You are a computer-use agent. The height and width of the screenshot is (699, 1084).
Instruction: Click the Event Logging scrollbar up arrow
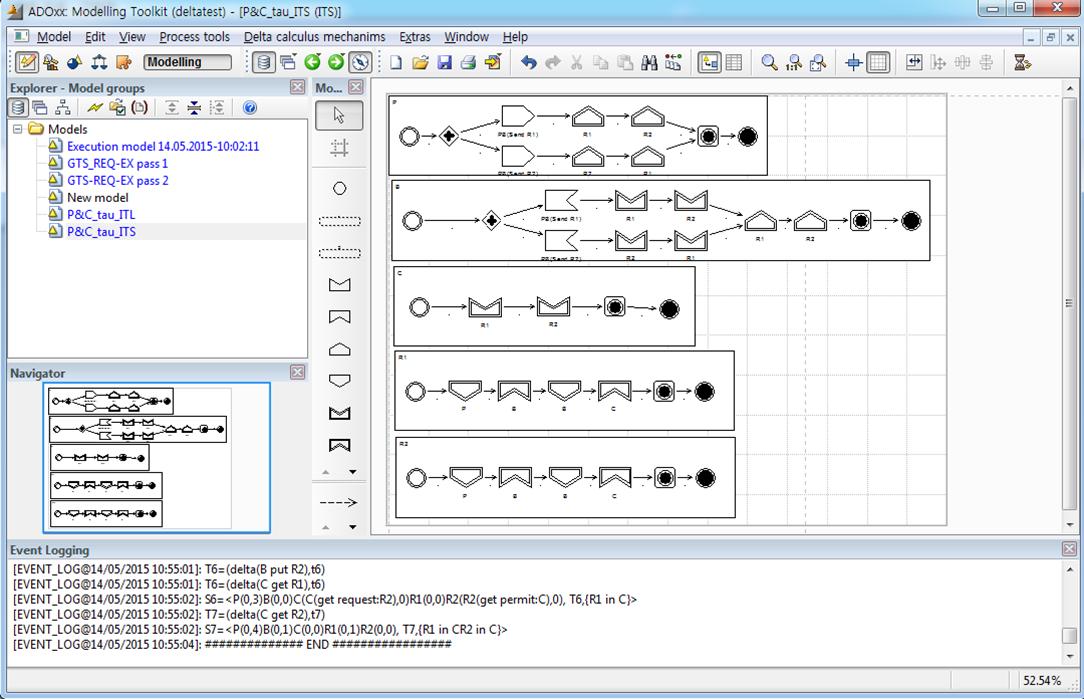coord(1069,569)
